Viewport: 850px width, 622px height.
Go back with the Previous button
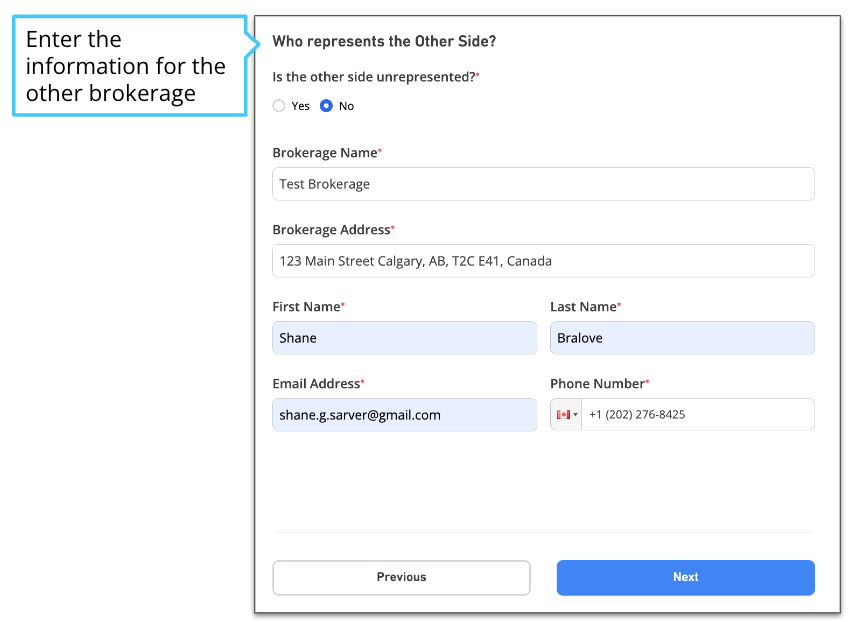tap(401, 578)
